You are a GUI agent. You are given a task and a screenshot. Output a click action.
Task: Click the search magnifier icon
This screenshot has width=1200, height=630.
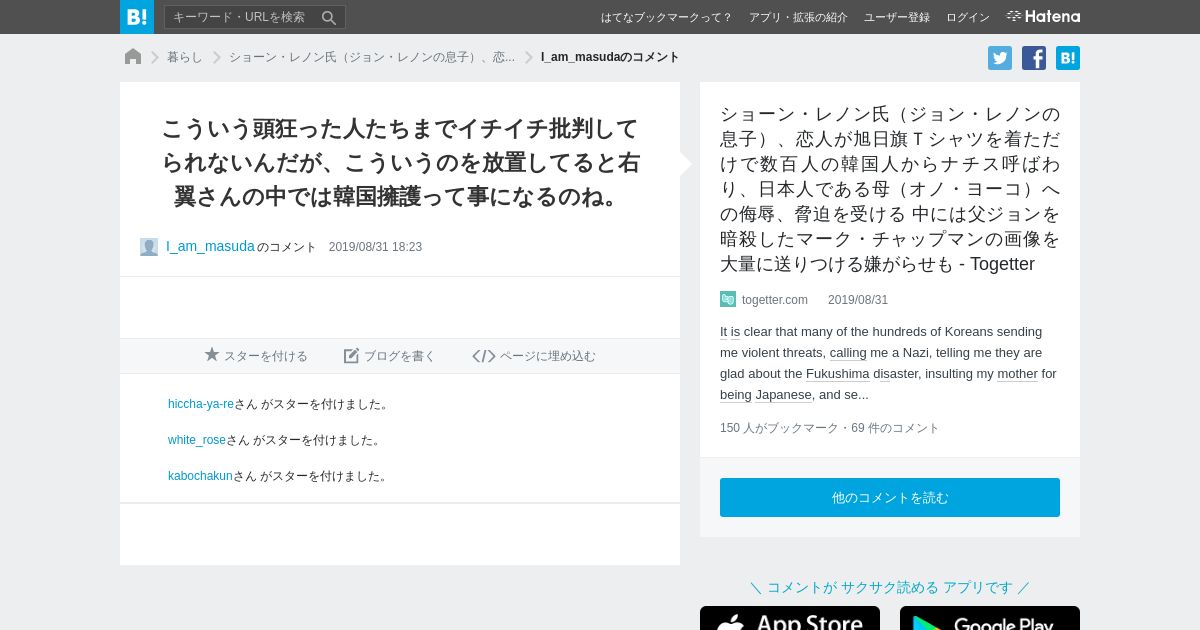329,17
